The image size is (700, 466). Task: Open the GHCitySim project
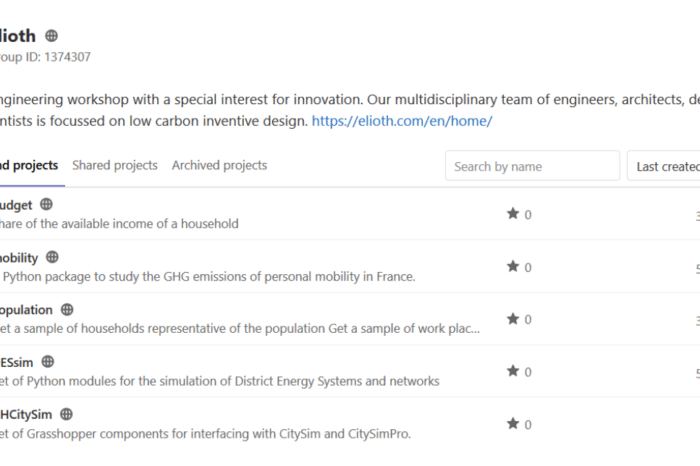[x=24, y=414]
